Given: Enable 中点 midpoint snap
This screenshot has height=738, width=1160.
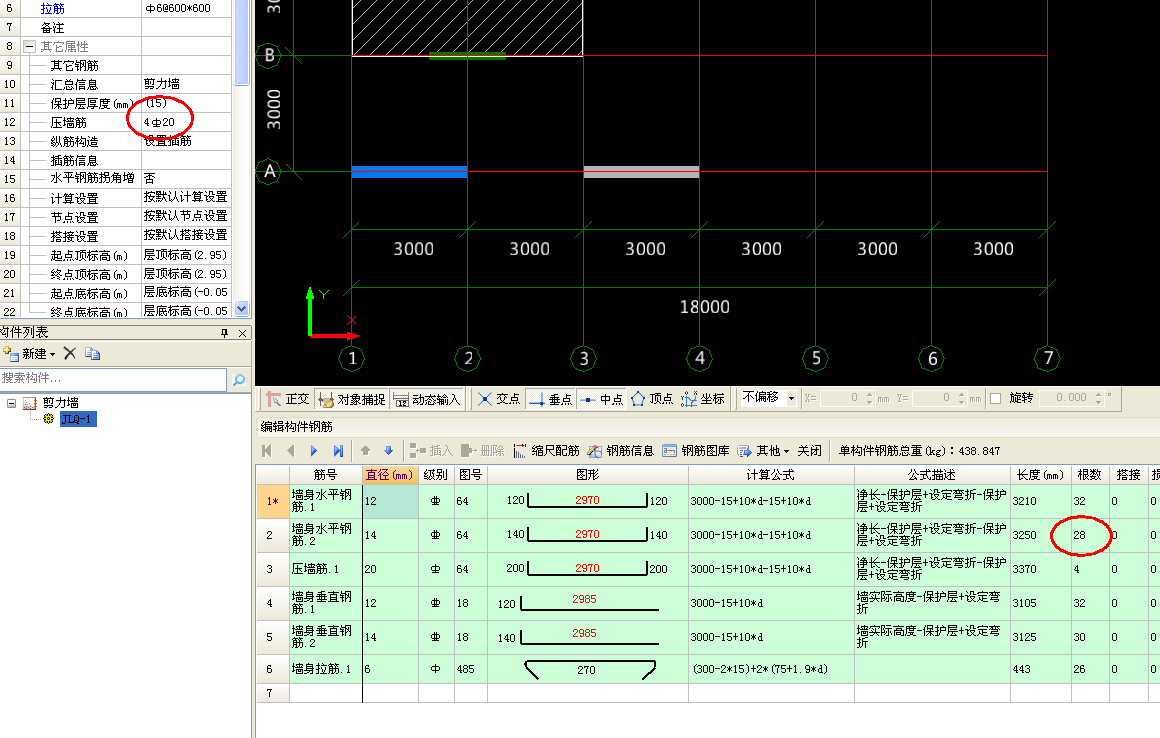Looking at the screenshot, I should coord(601,399).
